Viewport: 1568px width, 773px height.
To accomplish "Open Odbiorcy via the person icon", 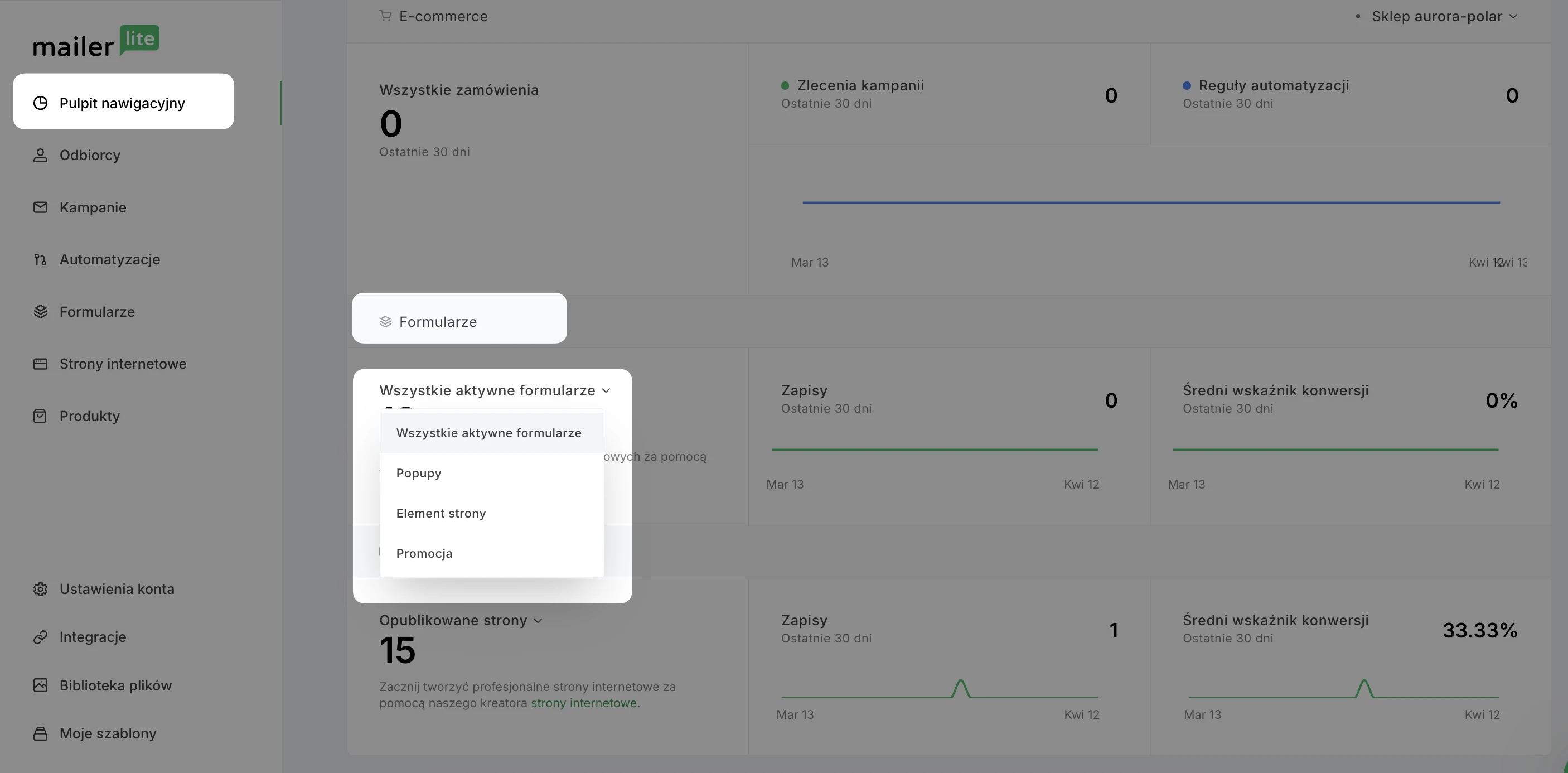I will click(40, 155).
